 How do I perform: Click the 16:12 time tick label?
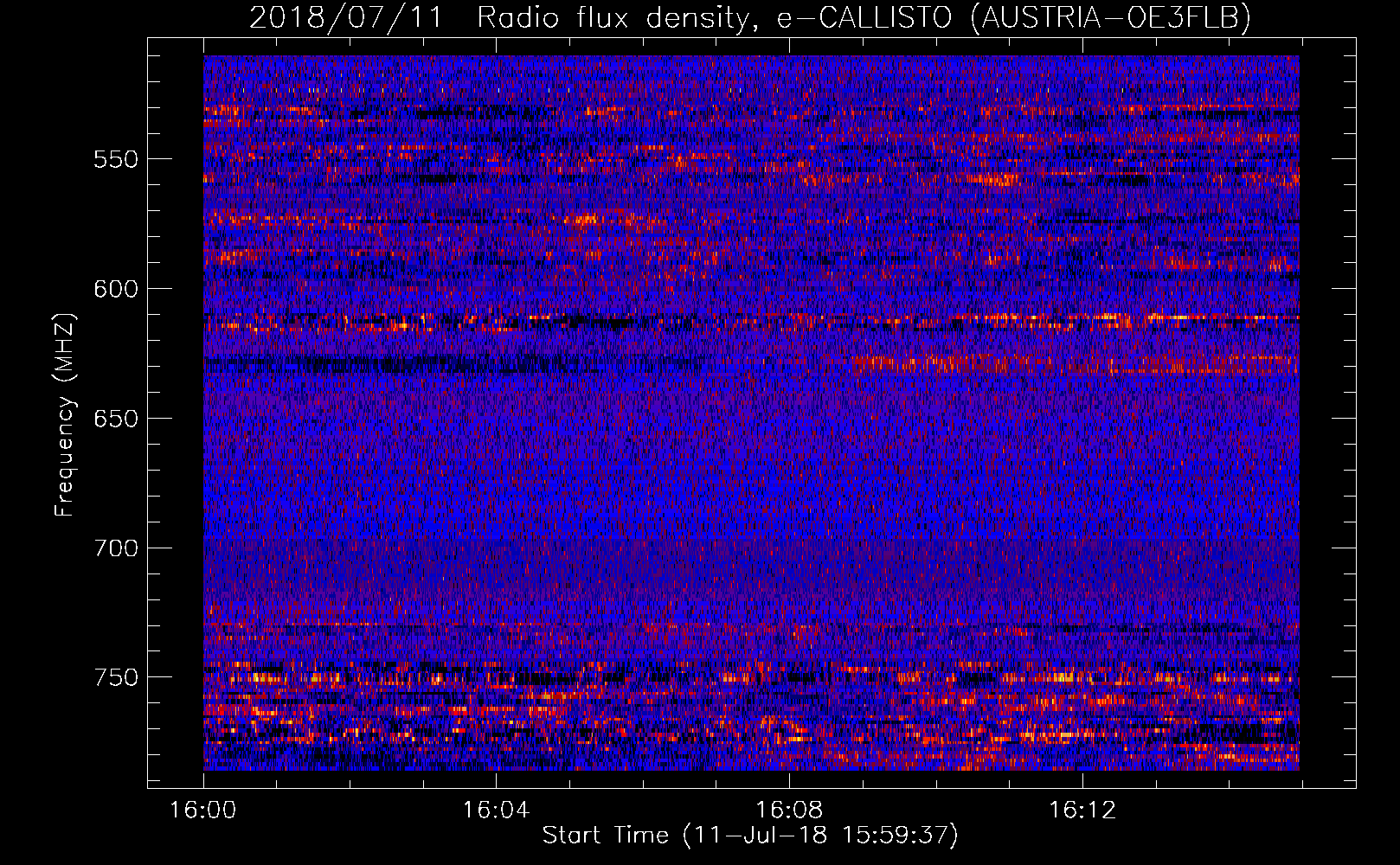pyautogui.click(x=1082, y=811)
